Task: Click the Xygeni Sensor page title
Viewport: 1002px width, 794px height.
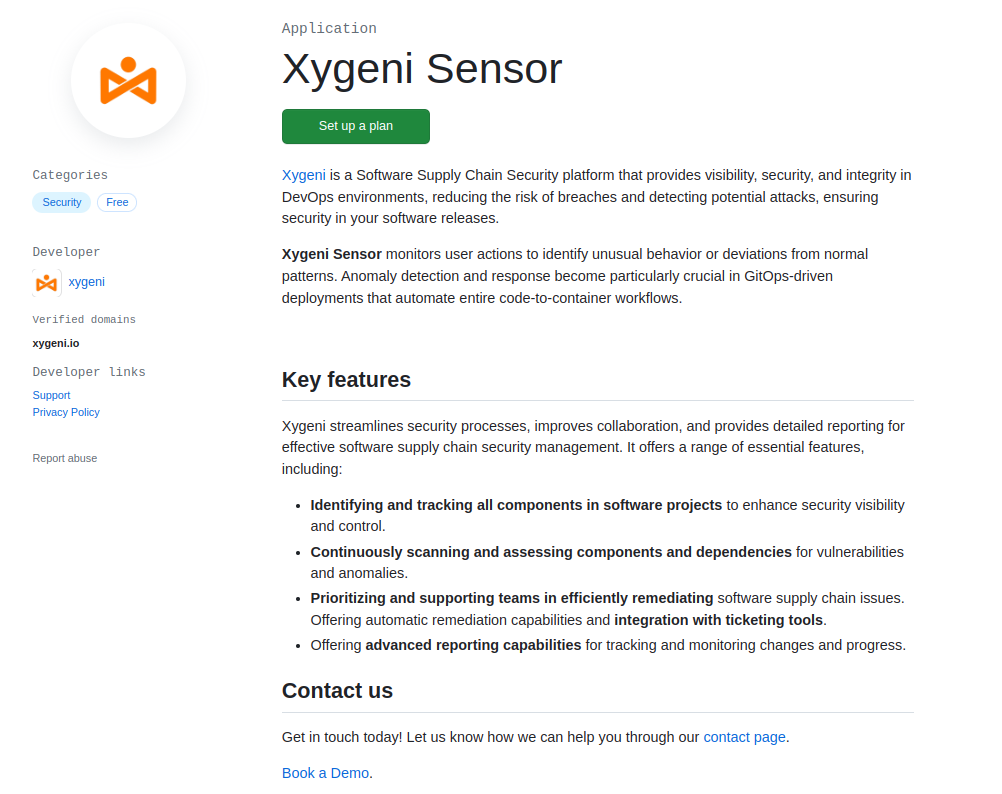Action: (x=422, y=69)
